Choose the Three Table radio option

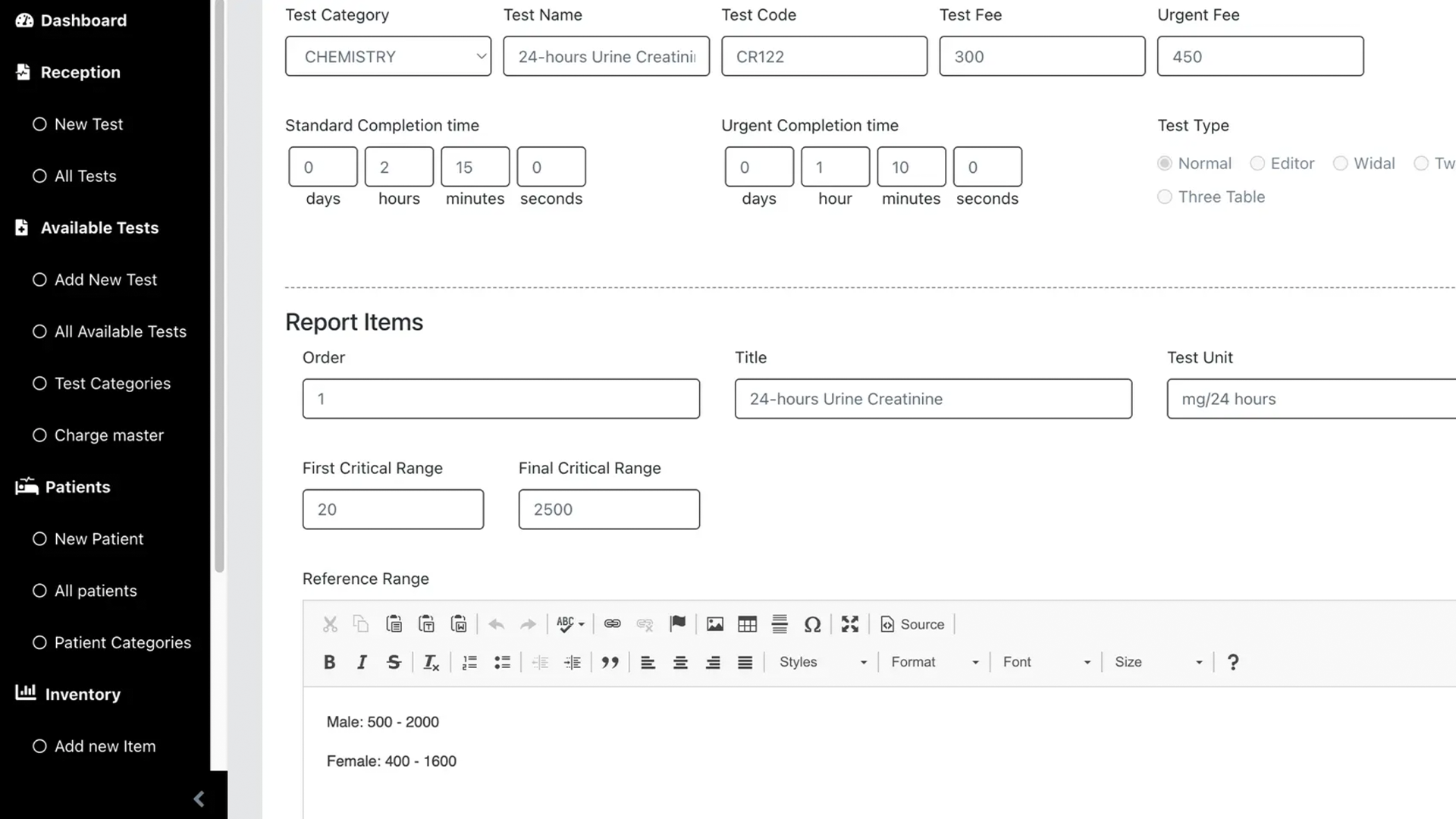(x=1165, y=197)
